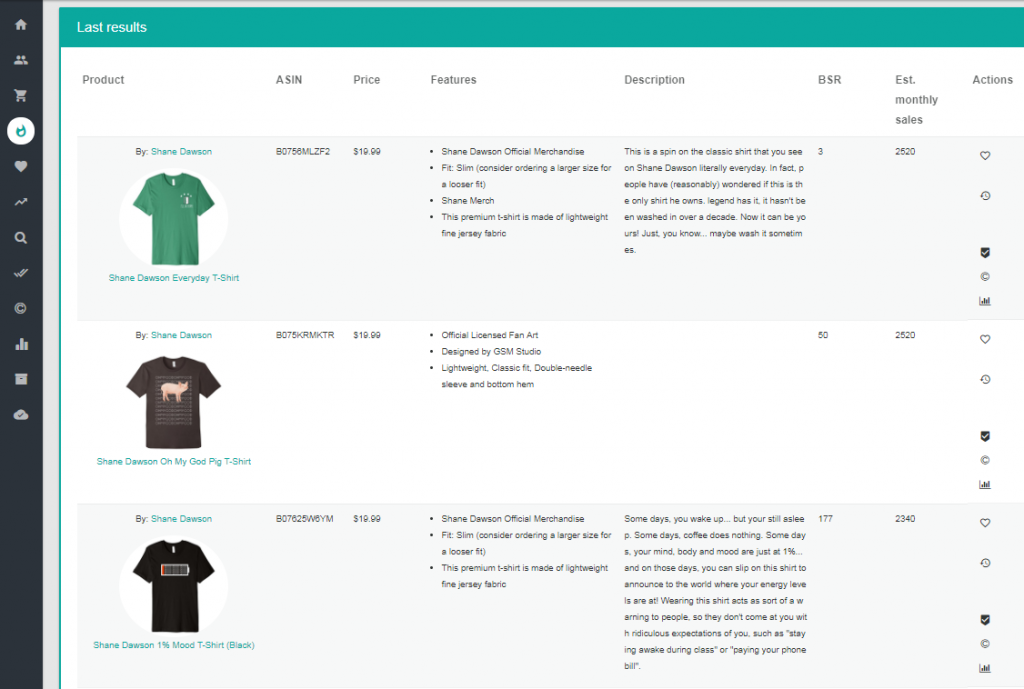The width and height of the screenshot is (1024, 689).
Task: Favorite the 1% Mood T-Shirt row
Action: click(985, 522)
